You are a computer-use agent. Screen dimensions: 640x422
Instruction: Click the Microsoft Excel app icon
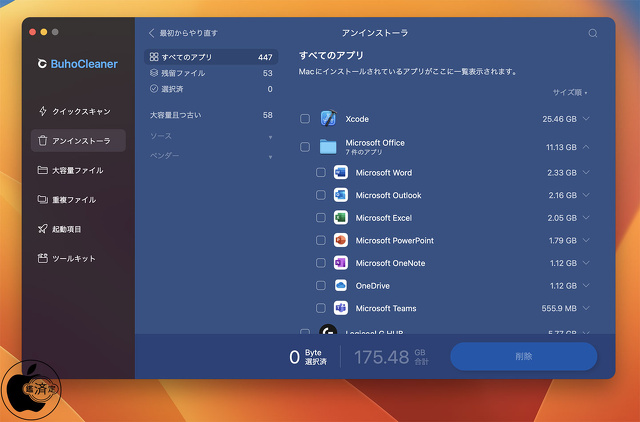click(x=340, y=218)
